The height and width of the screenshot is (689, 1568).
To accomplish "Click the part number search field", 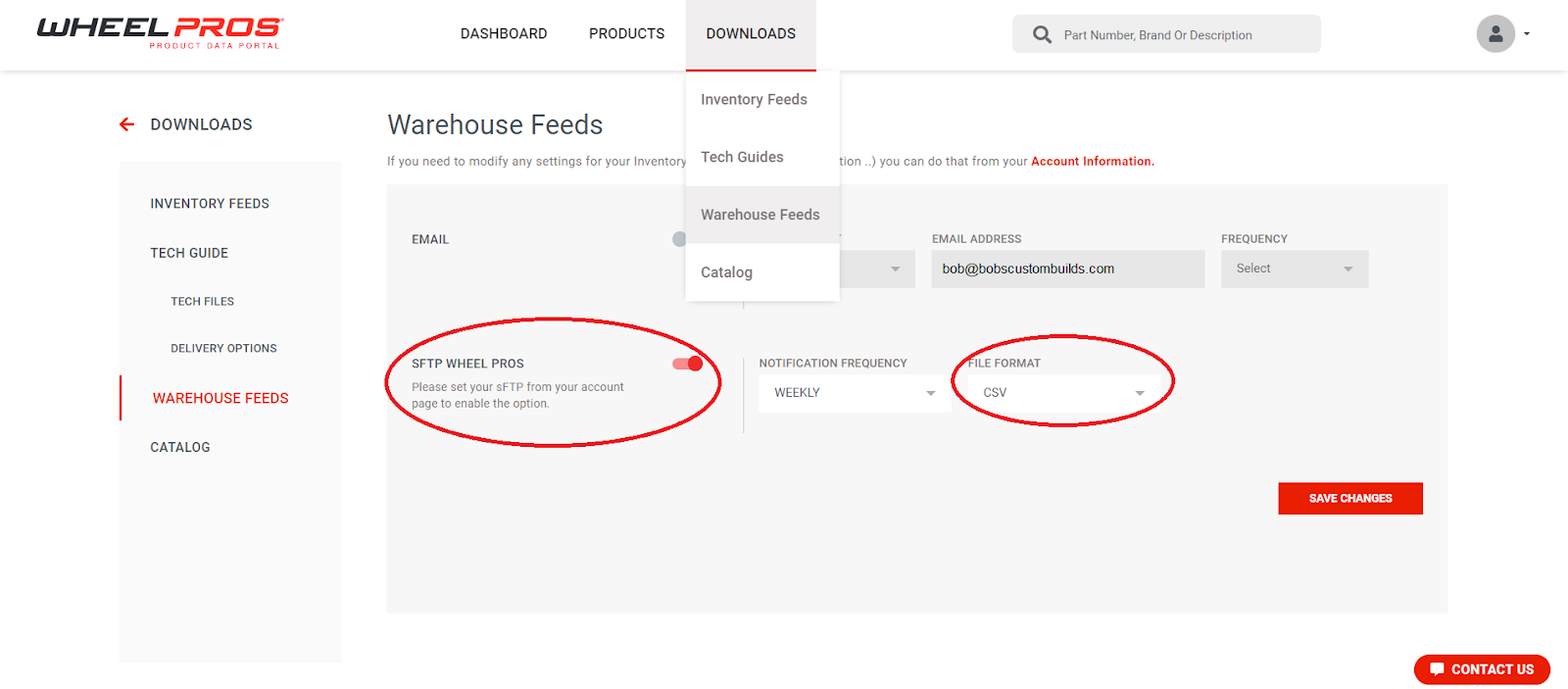I will click(x=1166, y=34).
